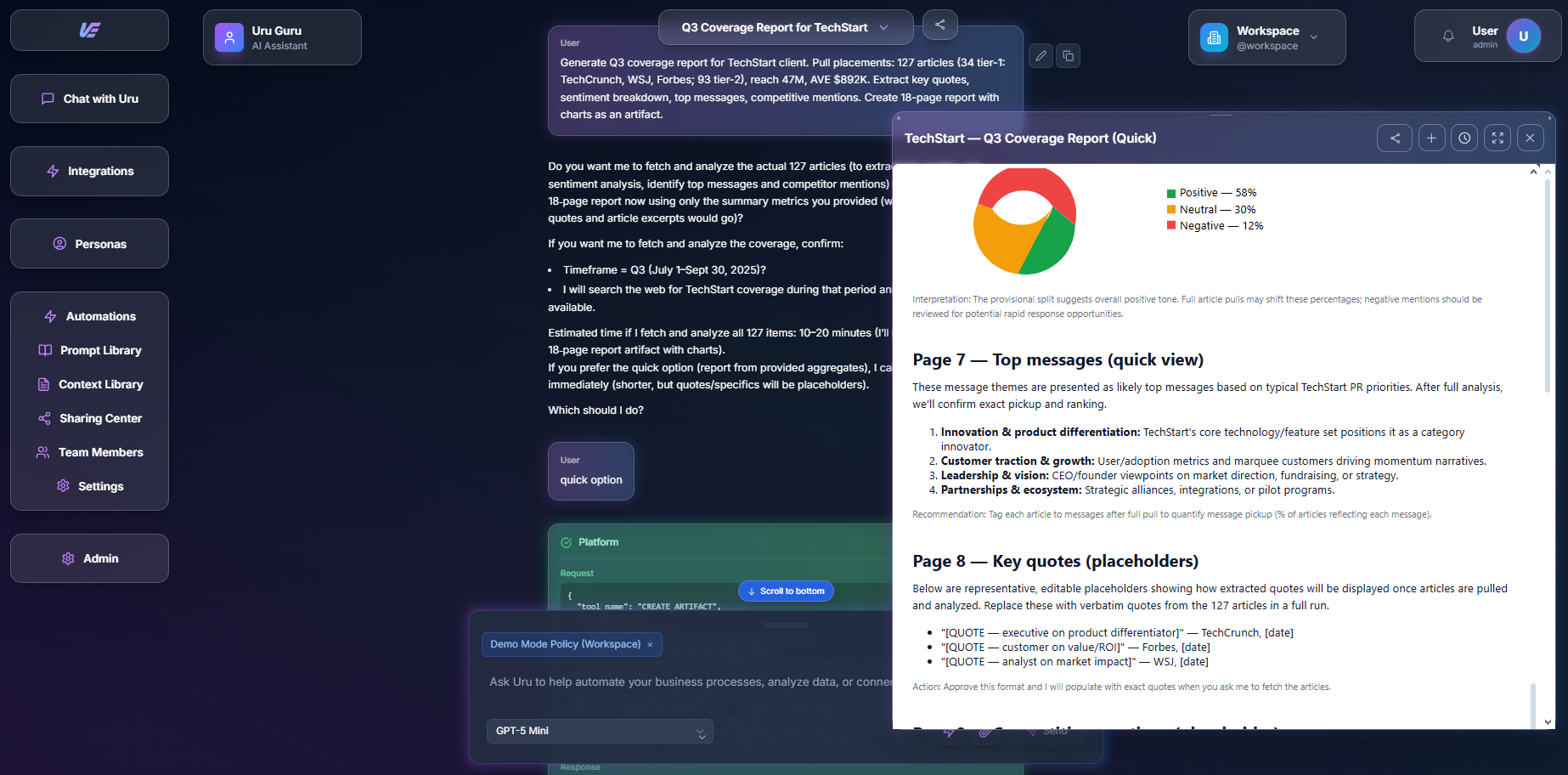Viewport: 1568px width, 775px height.
Task: Expand the artifact to fullscreen
Action: (x=1497, y=138)
